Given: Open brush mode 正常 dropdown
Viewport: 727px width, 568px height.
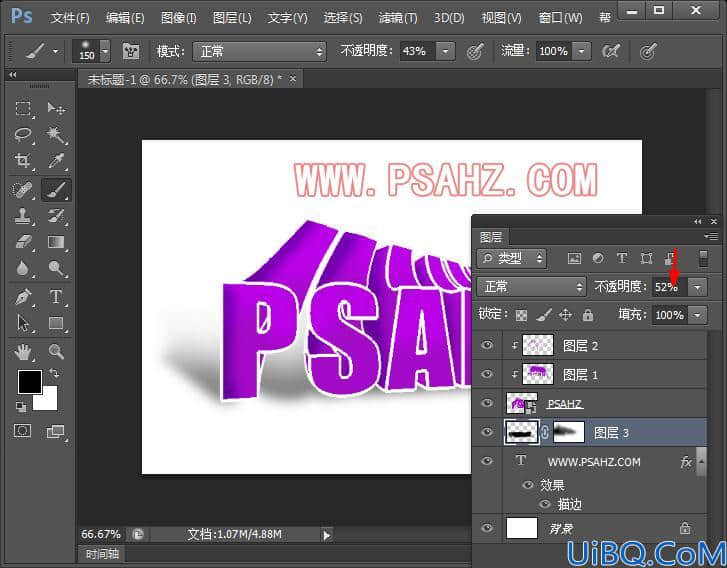Looking at the screenshot, I should [x=259, y=51].
